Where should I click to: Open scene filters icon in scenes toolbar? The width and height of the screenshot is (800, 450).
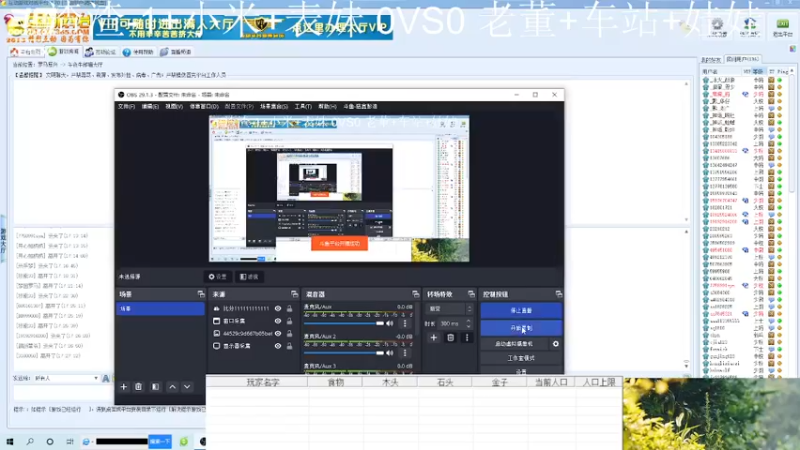tap(156, 387)
